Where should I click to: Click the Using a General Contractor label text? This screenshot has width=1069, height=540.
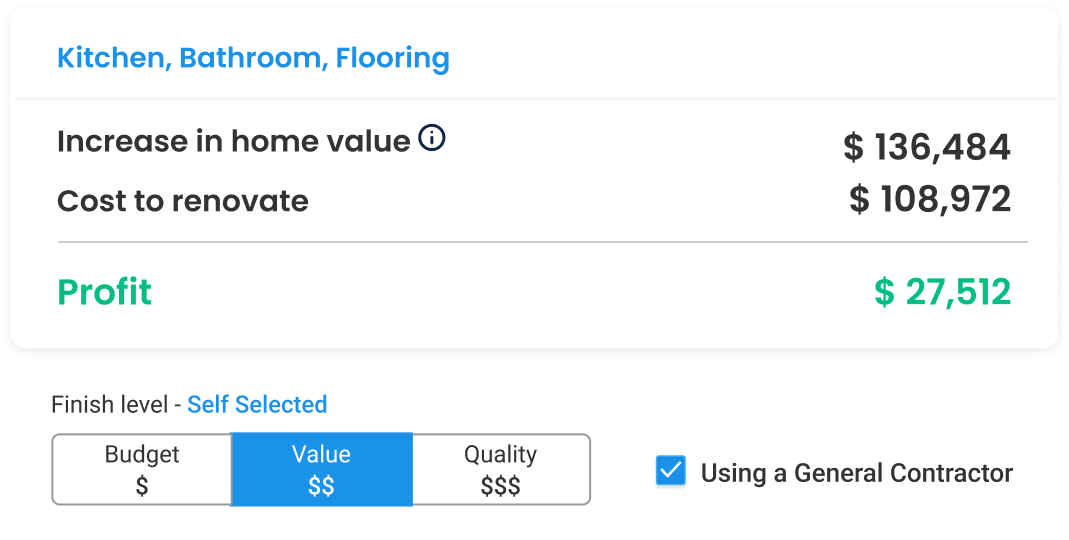point(856,473)
